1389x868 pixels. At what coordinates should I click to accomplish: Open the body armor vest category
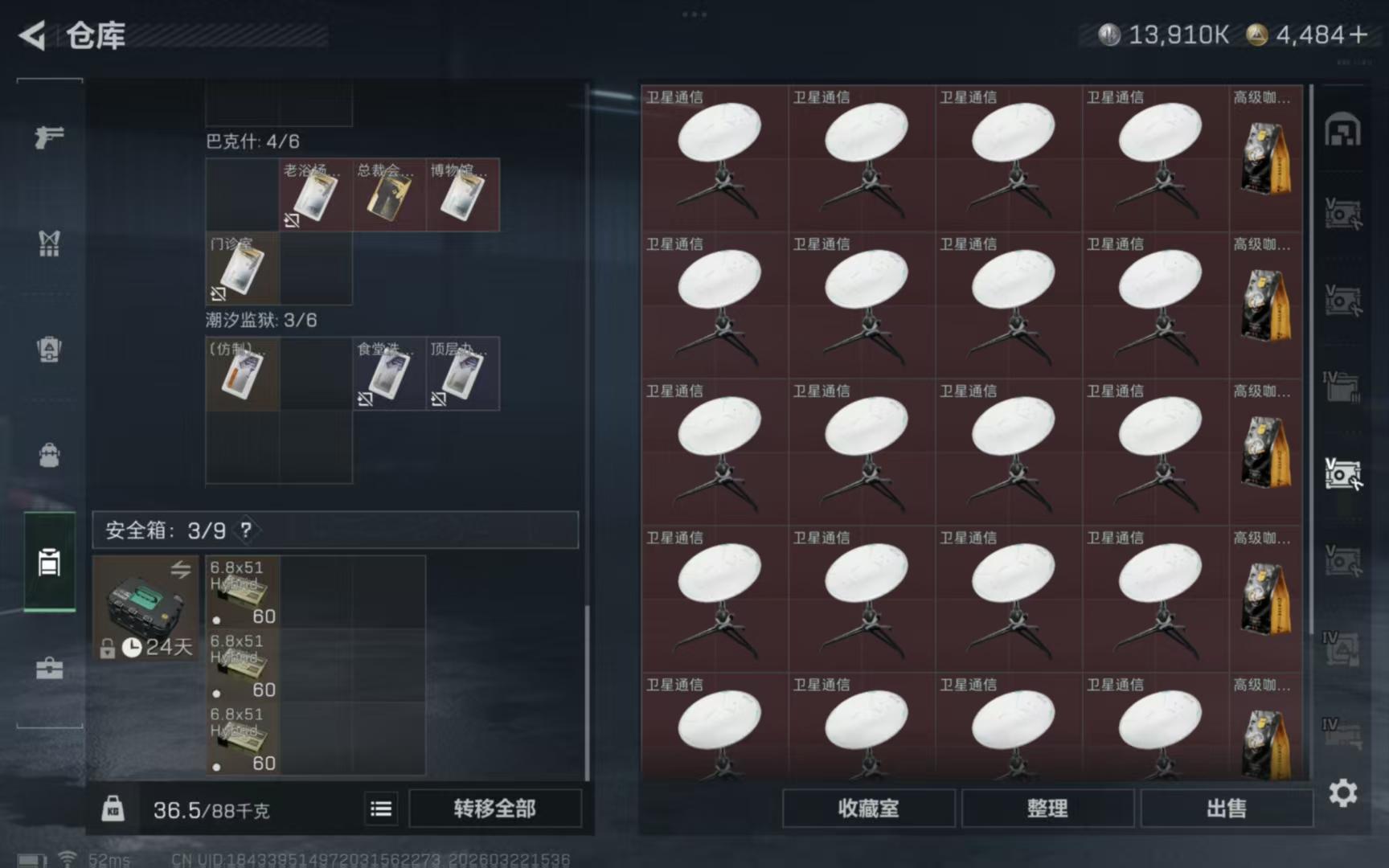click(x=49, y=243)
